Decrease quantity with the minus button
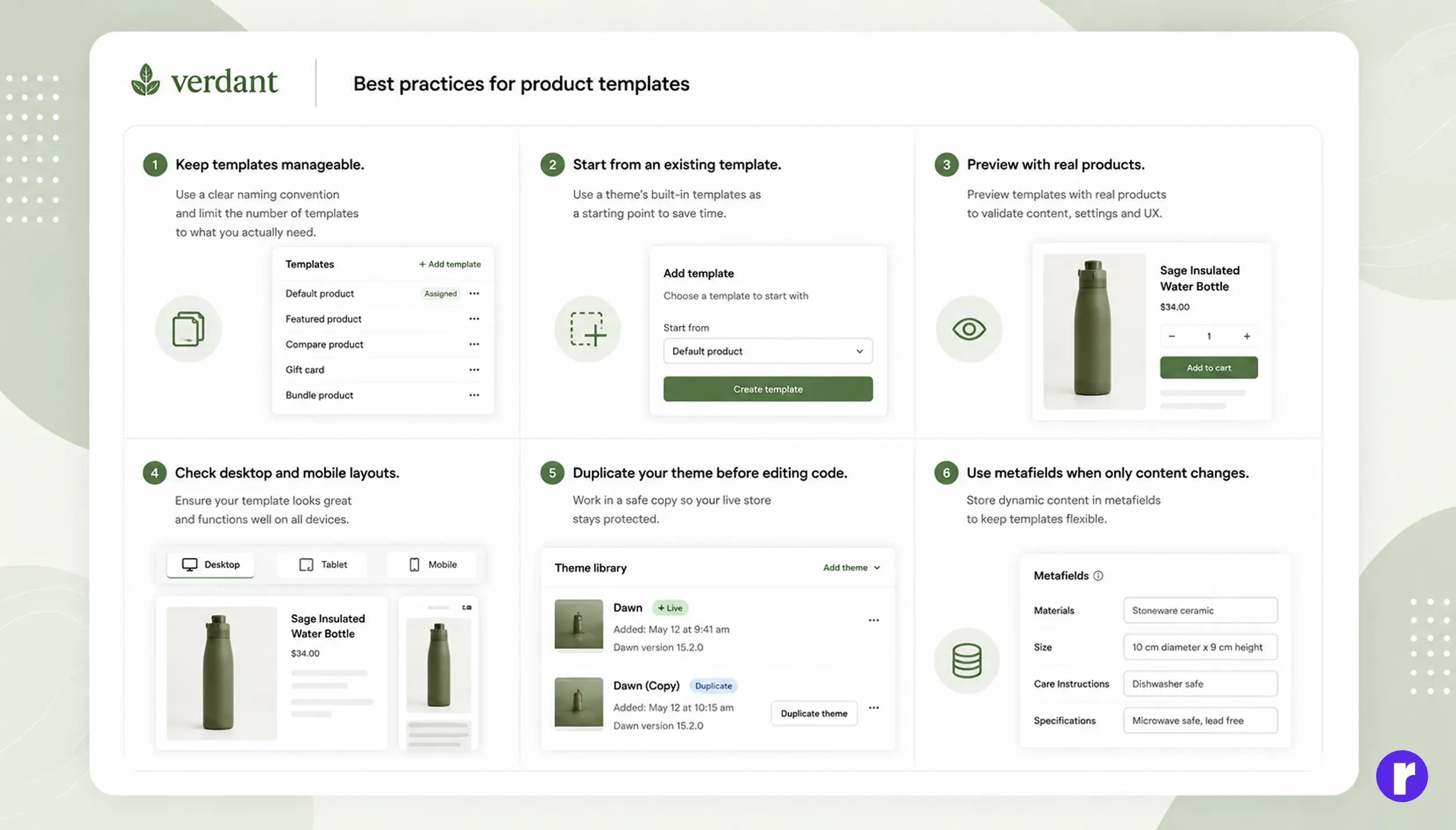 tap(1172, 336)
